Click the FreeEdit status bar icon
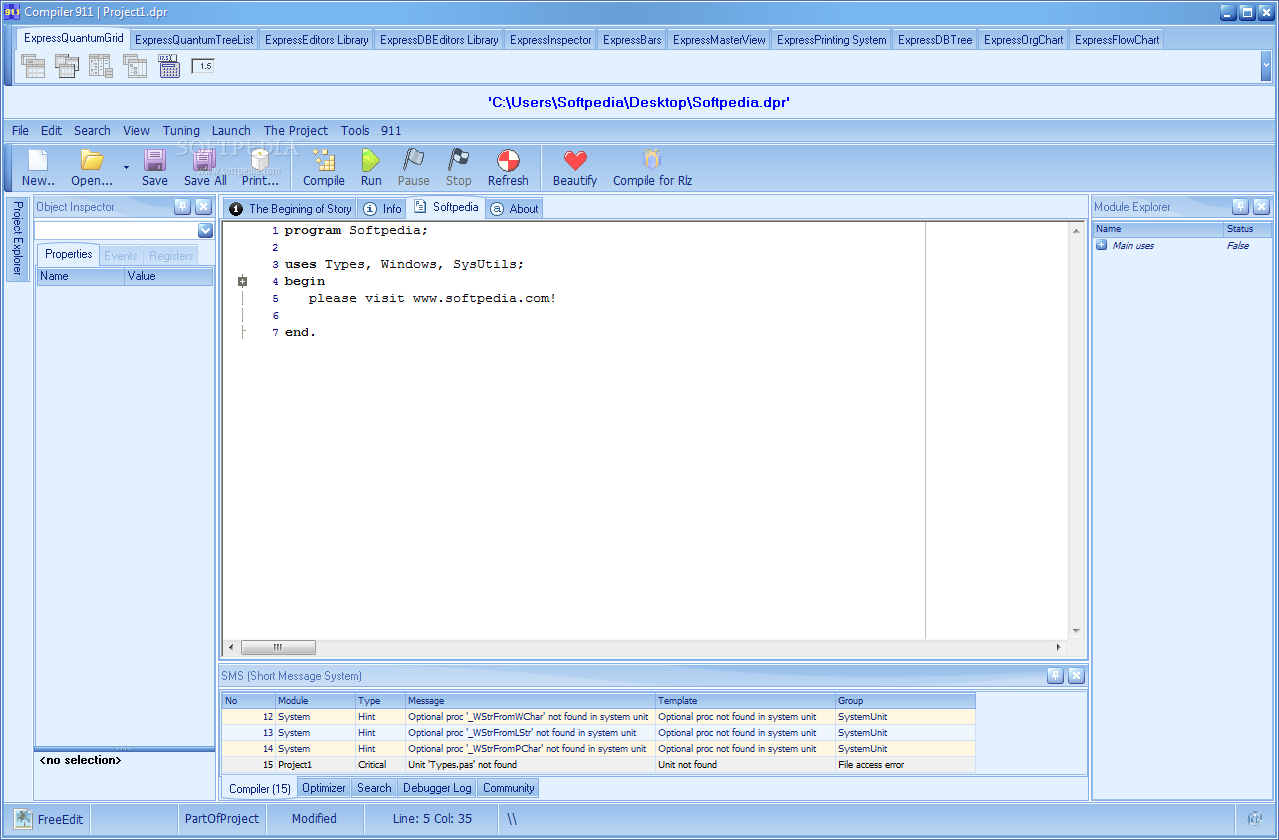 coord(23,819)
